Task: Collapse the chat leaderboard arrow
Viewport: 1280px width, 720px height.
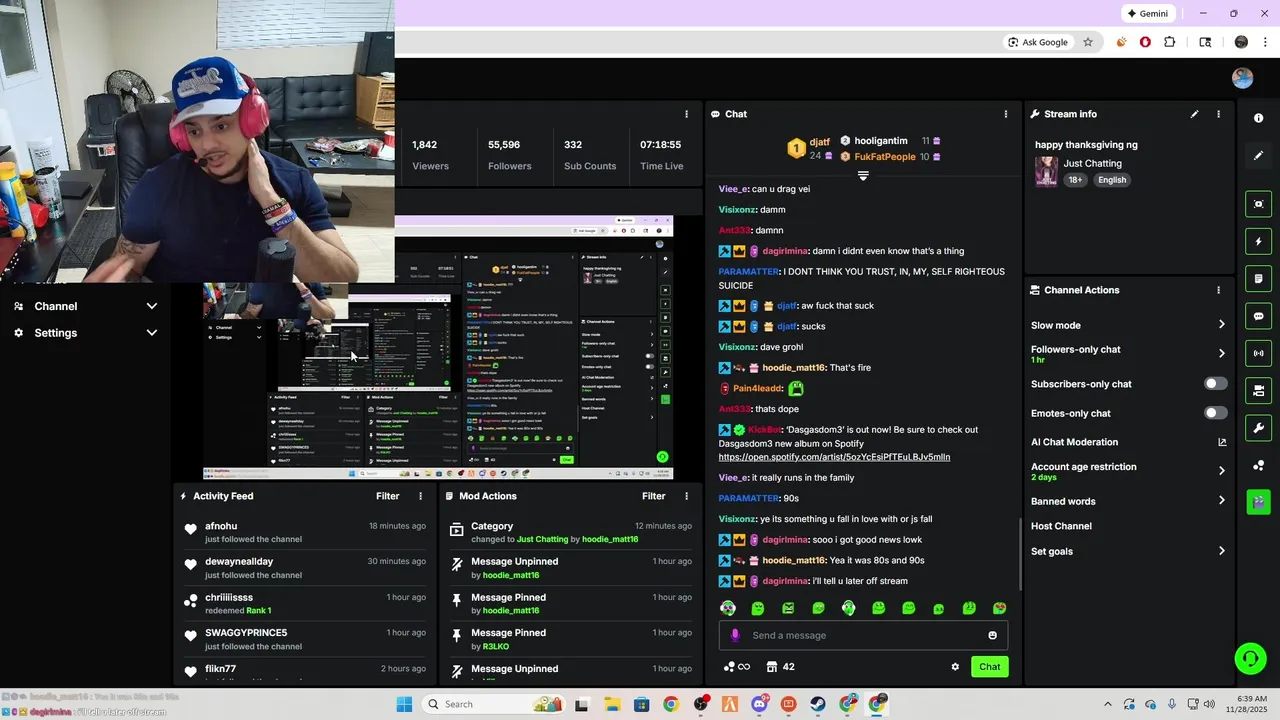Action: point(863,175)
